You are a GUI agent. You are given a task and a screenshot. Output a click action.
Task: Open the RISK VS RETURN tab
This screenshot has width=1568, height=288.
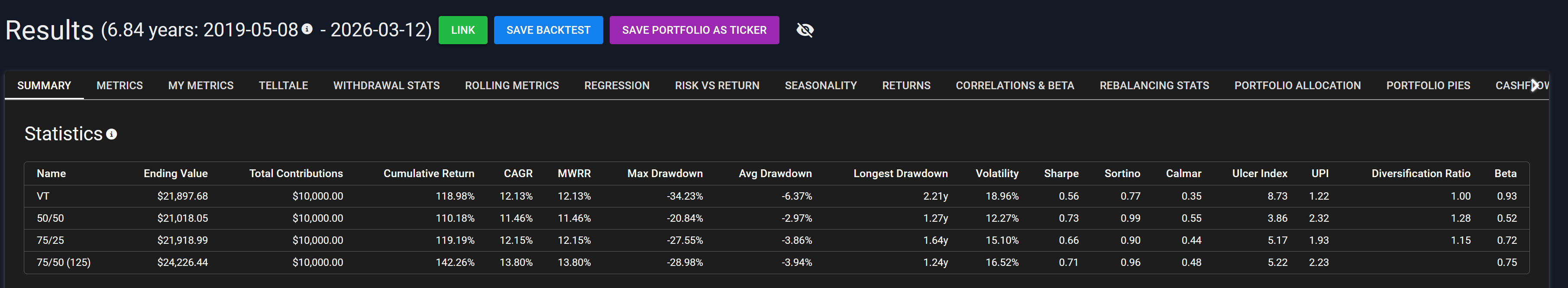click(716, 85)
